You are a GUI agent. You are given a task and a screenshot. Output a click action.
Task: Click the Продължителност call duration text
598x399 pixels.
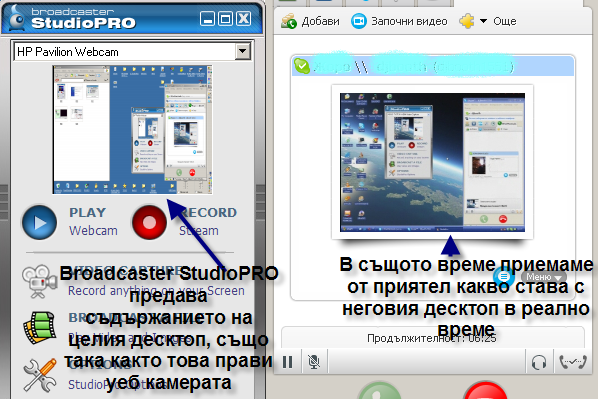[x=432, y=338]
